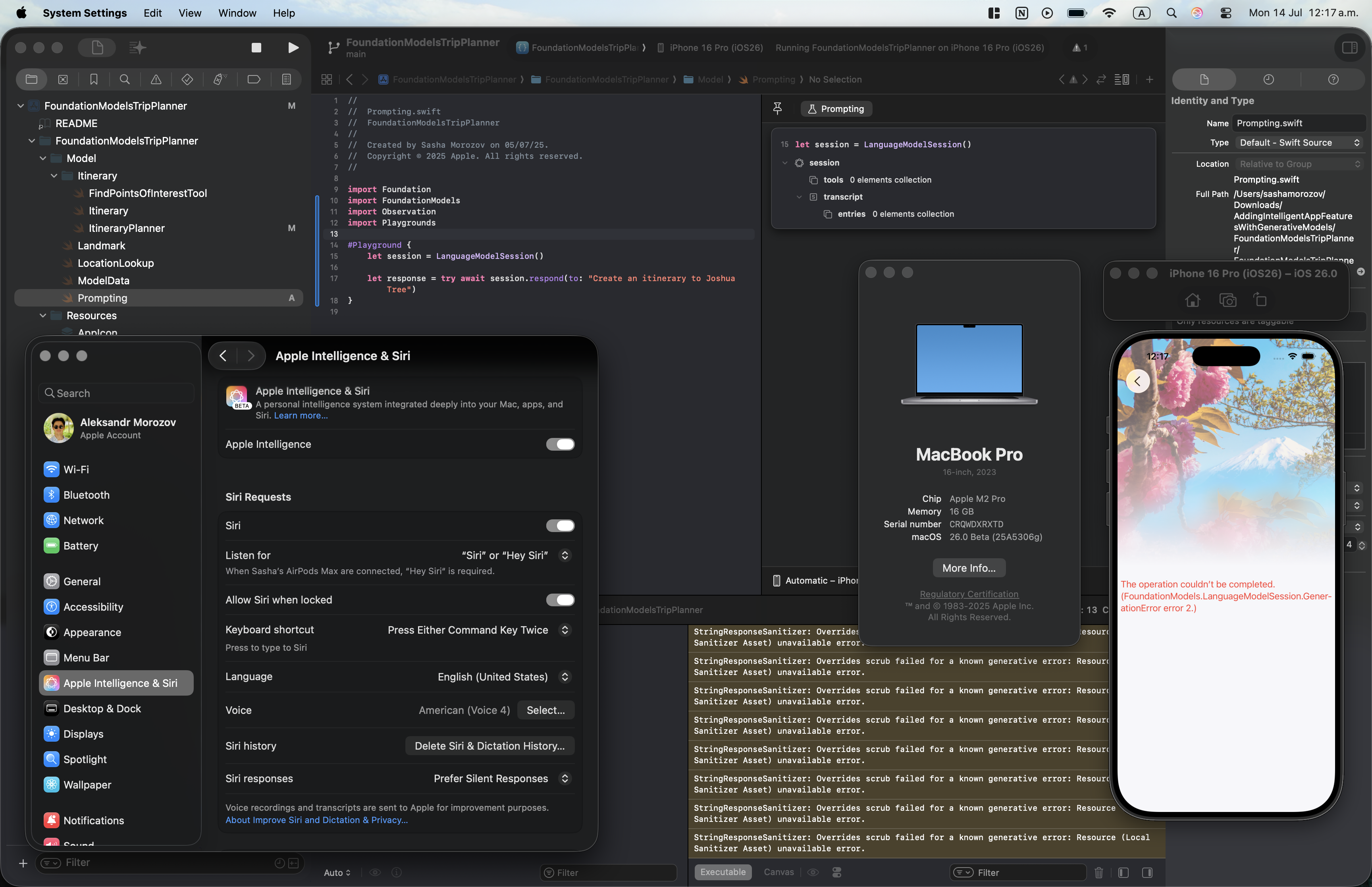Open the Project navigator folder icon

[x=32, y=79]
